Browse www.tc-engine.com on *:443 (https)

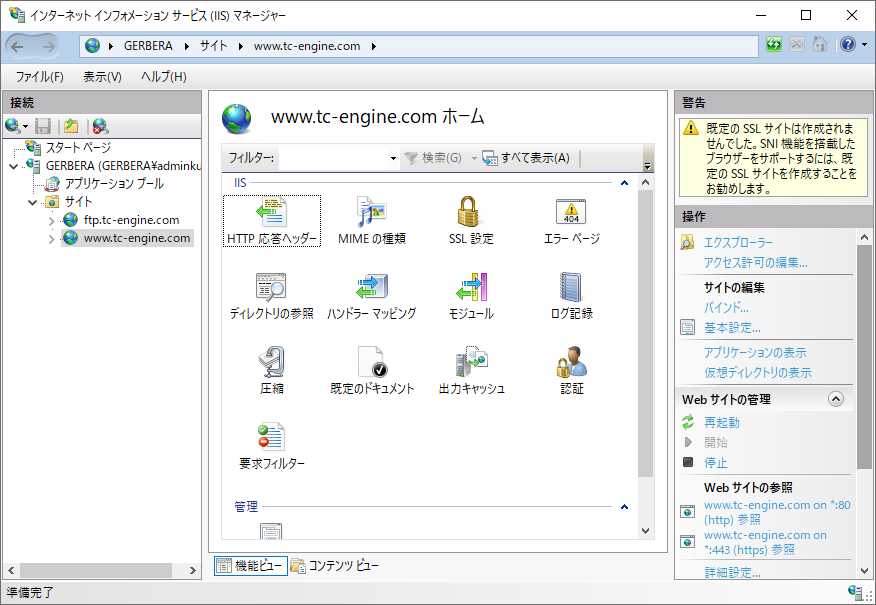[x=765, y=542]
